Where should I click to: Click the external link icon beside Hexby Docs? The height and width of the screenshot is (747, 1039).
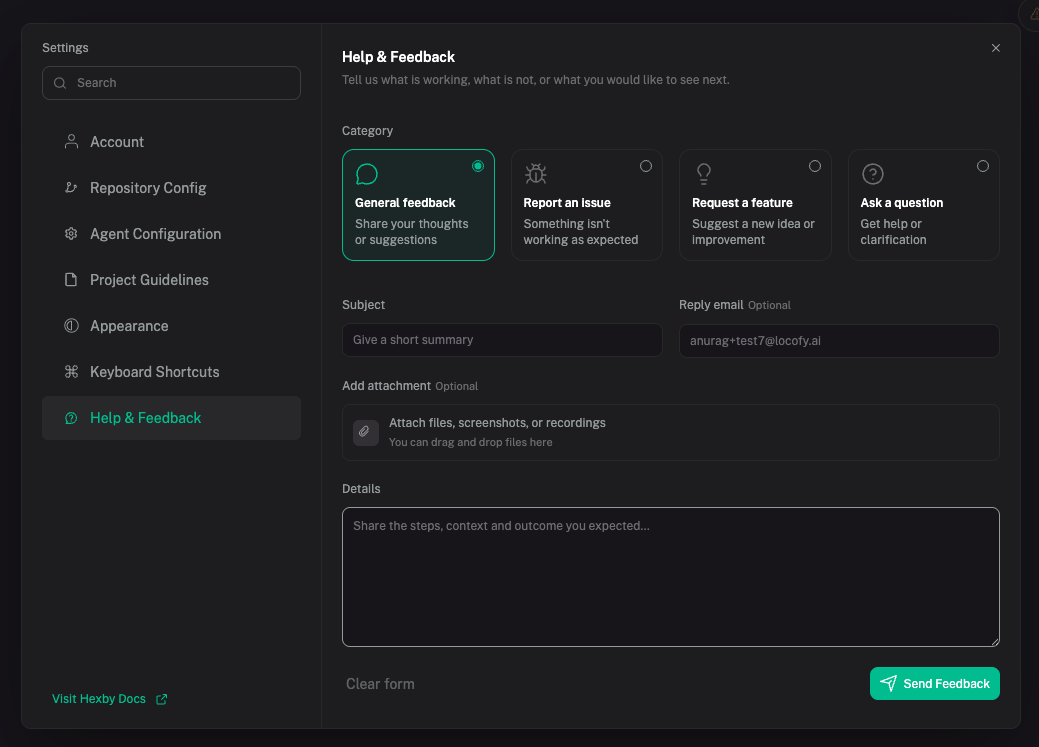pos(161,699)
